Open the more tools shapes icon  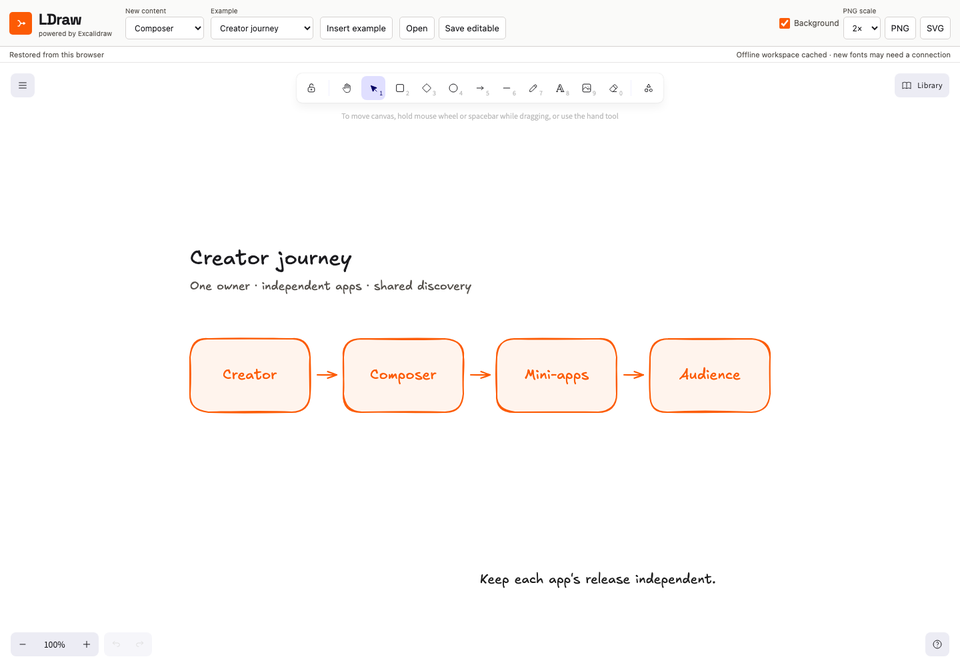point(648,88)
